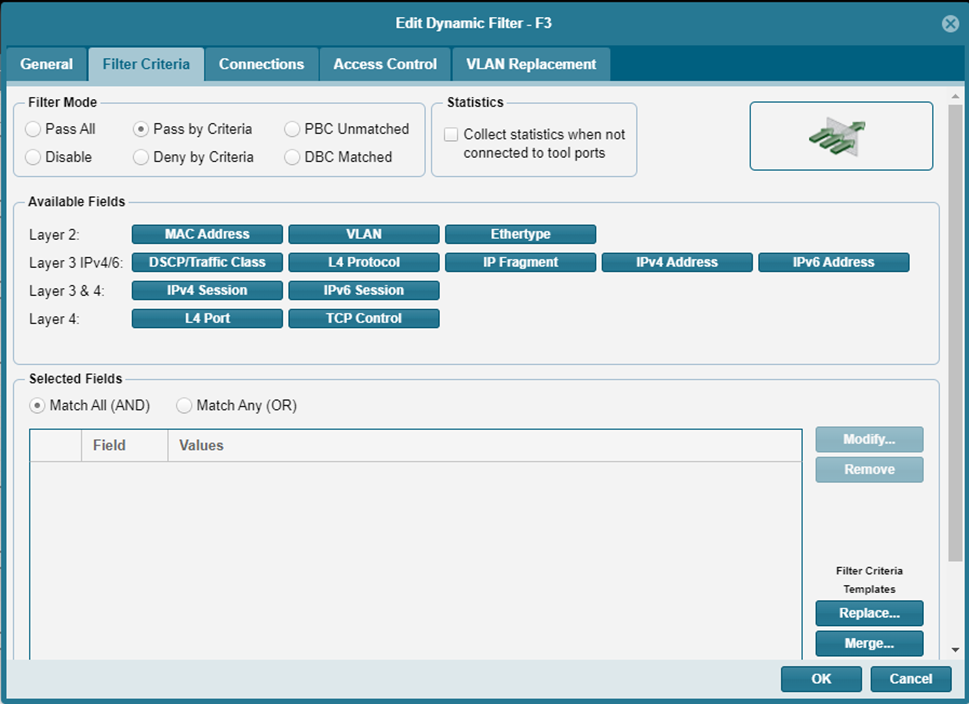Viewport: 969px width, 704px height.
Task: Click the Merge... template button
Action: (869, 644)
